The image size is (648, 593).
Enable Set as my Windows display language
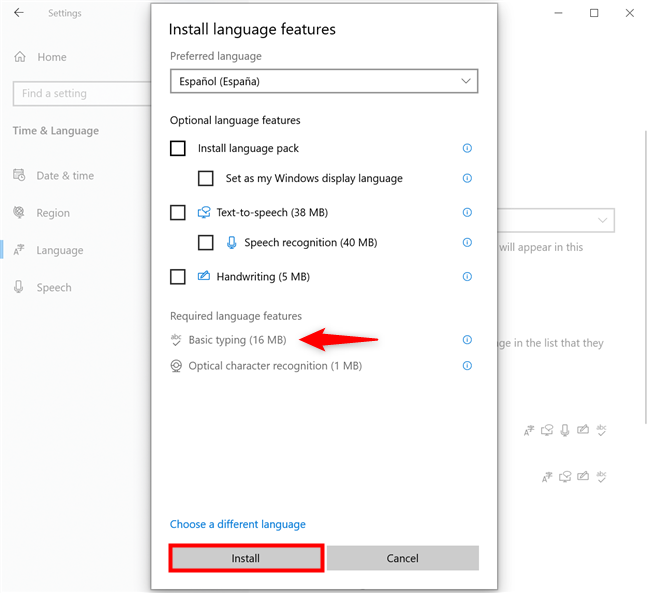(205, 179)
